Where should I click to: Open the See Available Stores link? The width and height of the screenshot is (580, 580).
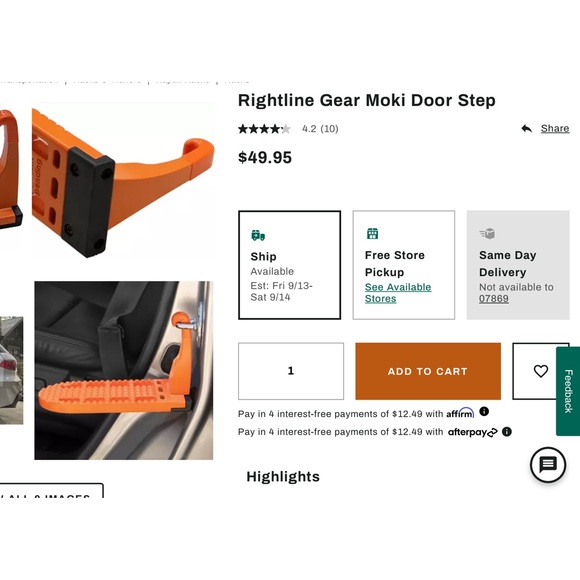[x=398, y=293]
